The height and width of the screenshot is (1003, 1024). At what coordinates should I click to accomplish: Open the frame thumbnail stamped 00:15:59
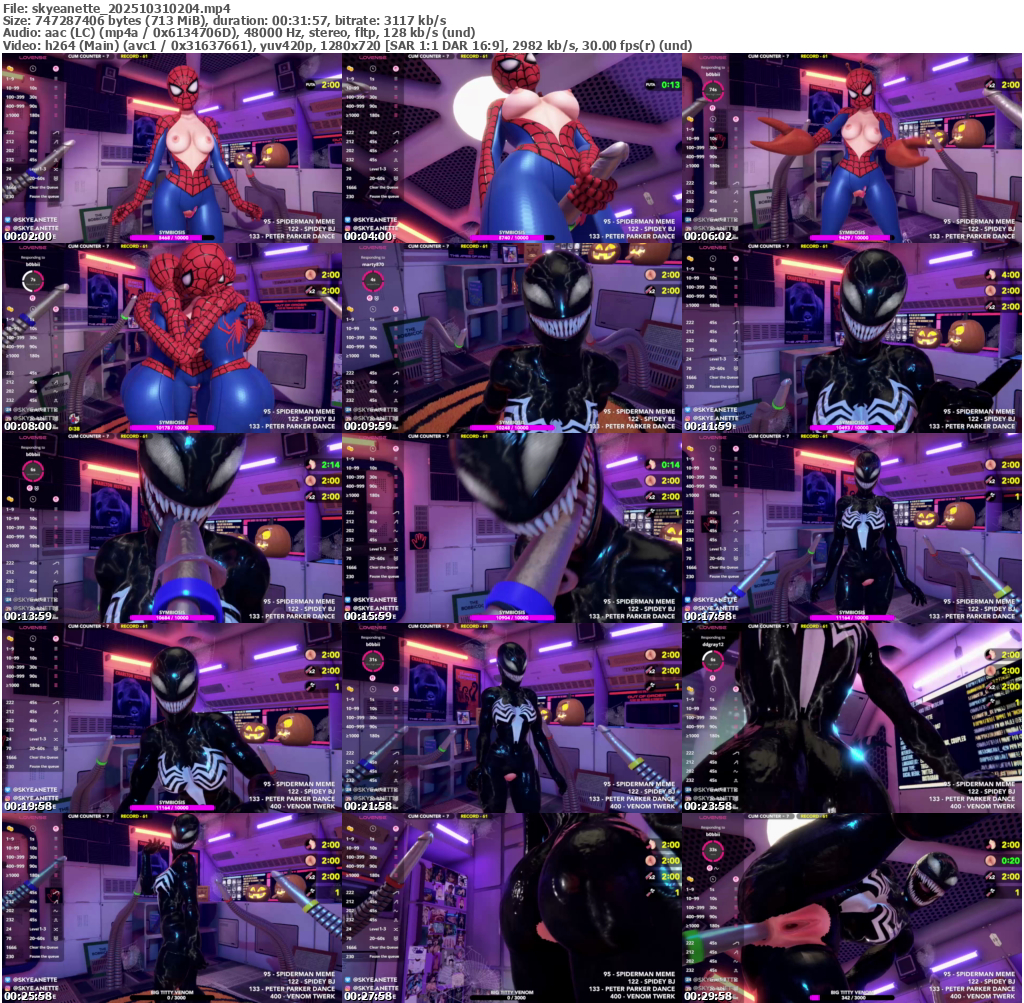pos(512,528)
